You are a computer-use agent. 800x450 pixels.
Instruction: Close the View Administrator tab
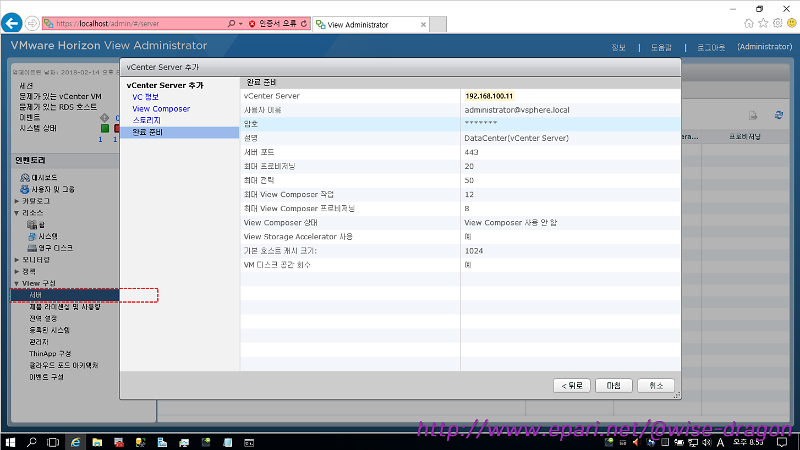click(x=423, y=24)
